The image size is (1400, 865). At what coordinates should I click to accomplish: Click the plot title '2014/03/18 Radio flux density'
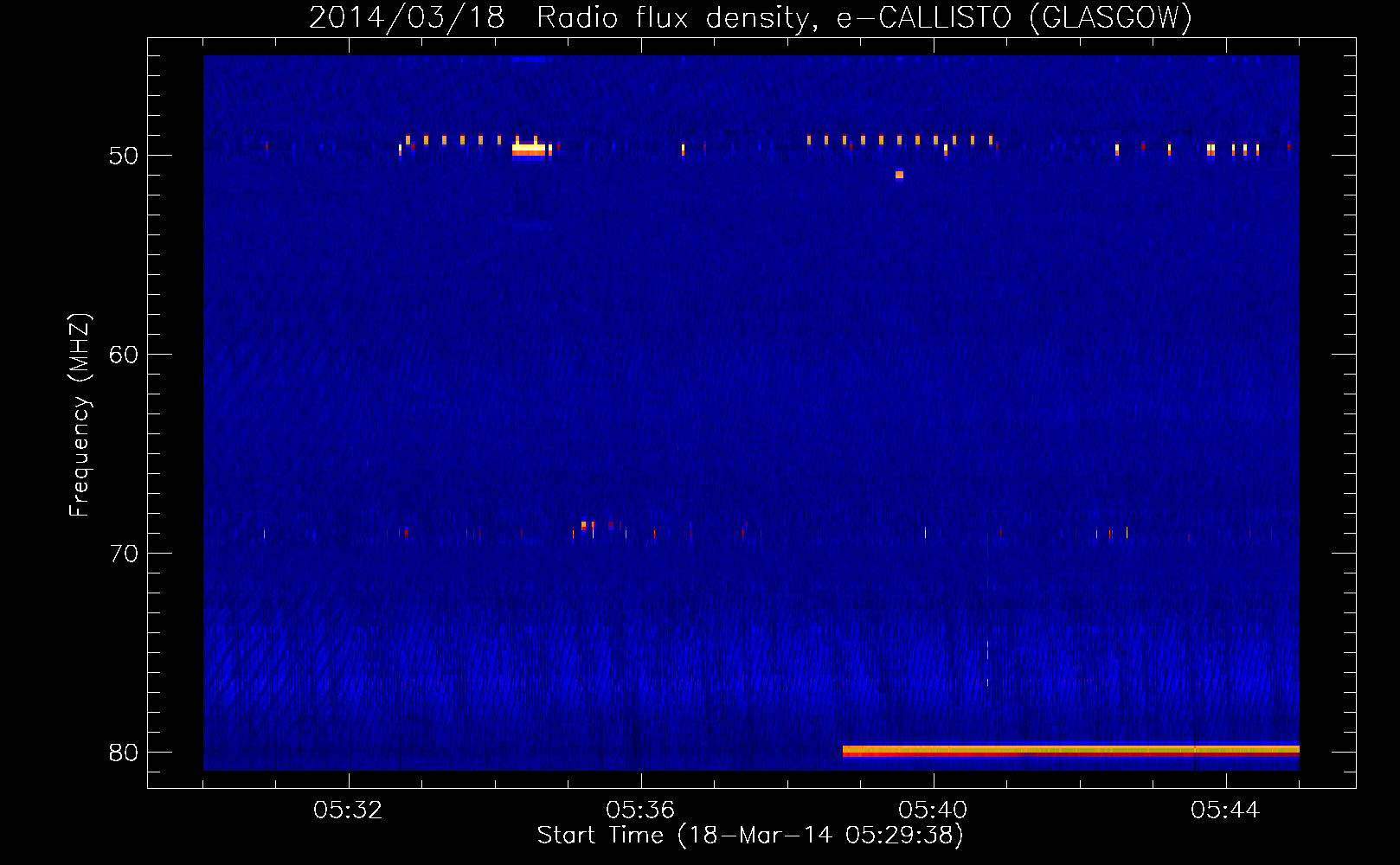[750, 17]
